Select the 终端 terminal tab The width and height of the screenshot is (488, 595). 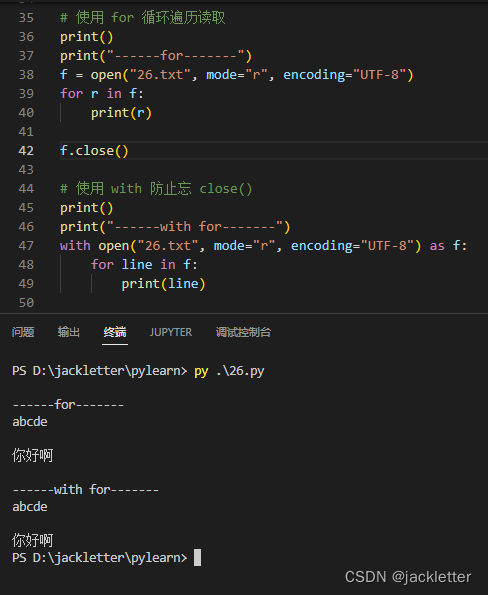115,332
